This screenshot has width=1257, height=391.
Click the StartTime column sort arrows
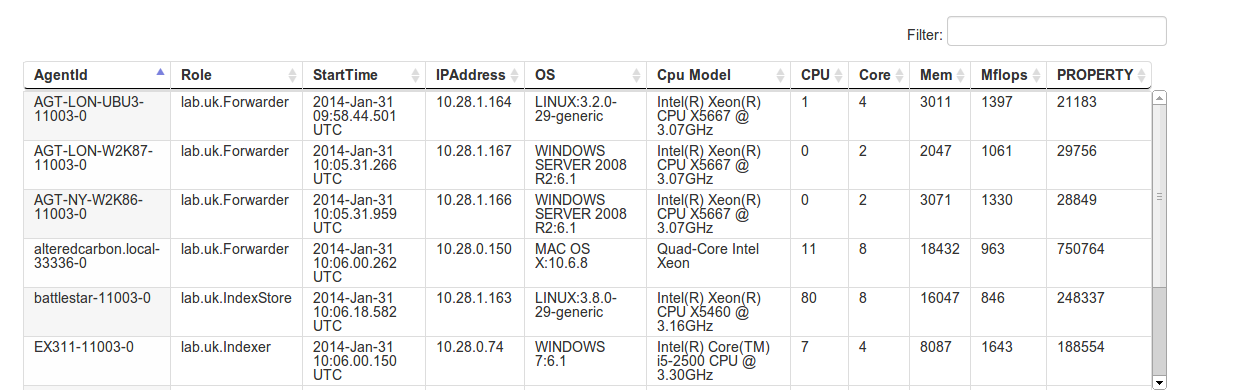tap(416, 75)
